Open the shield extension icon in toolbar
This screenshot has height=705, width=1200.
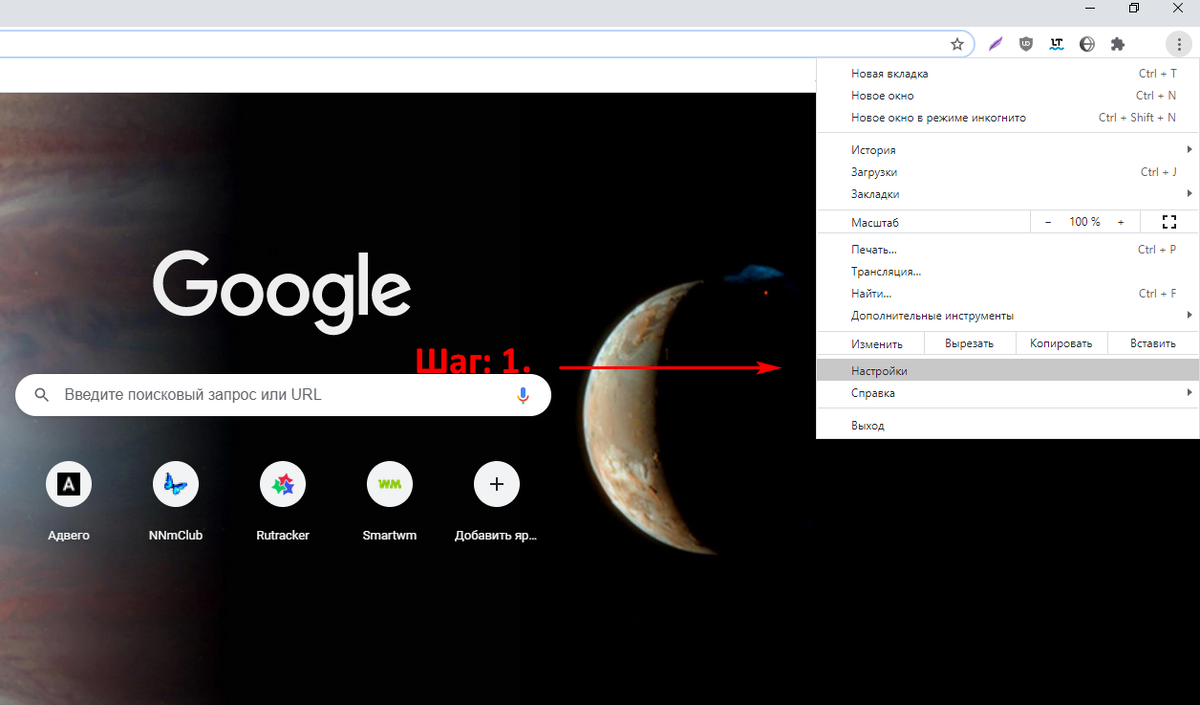[x=1026, y=44]
